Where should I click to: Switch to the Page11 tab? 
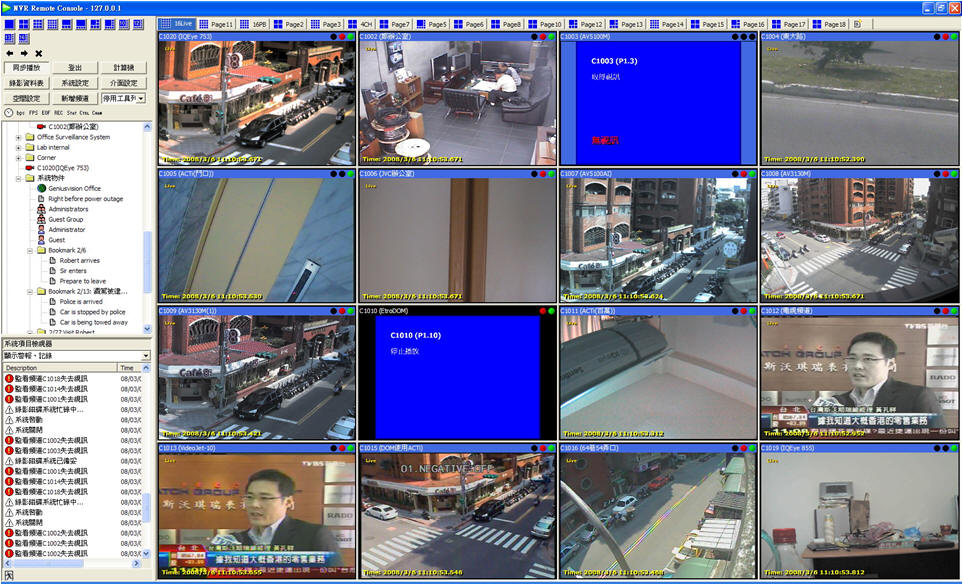tap(216, 23)
